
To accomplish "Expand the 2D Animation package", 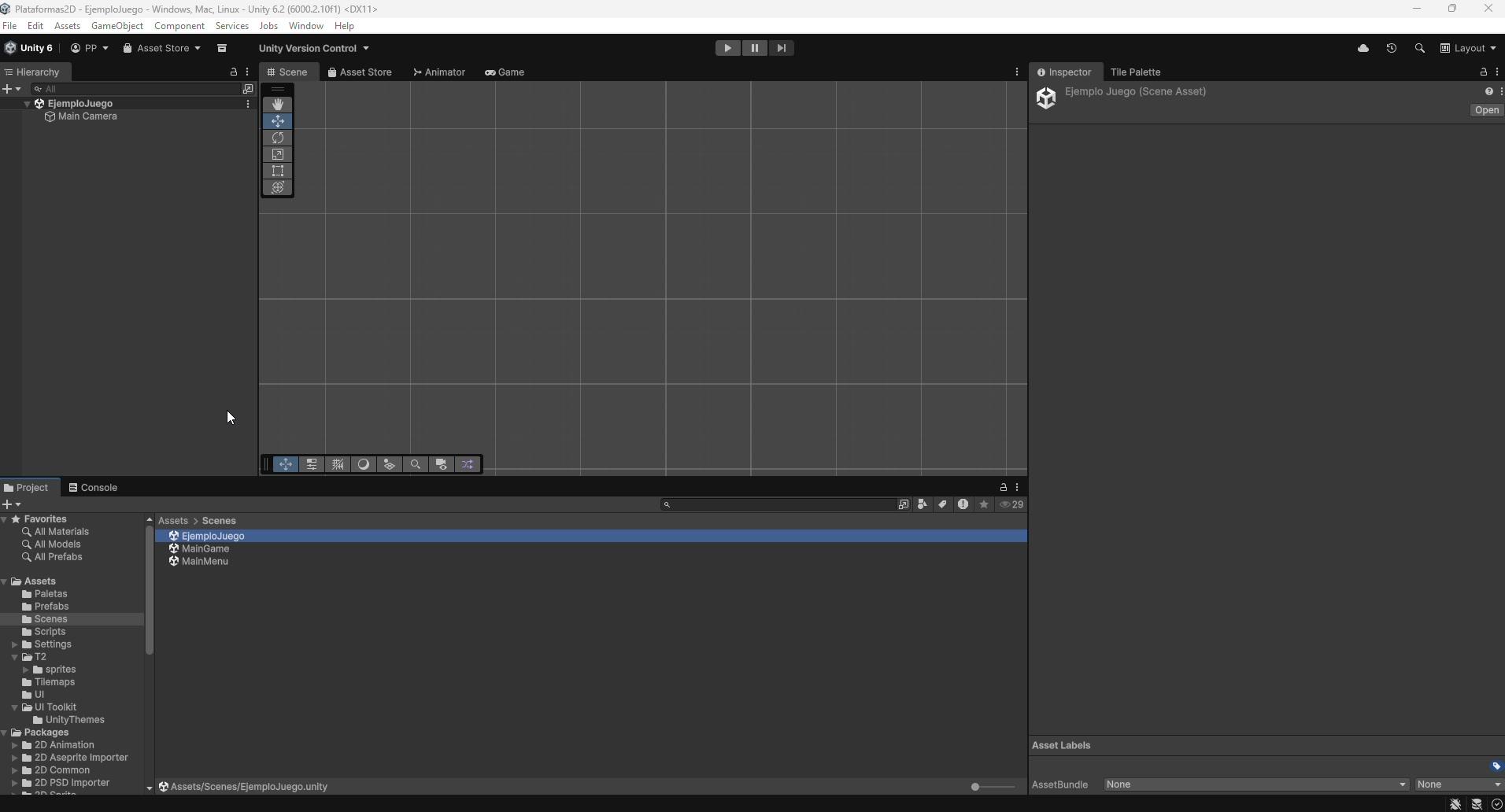I will 15,745.
